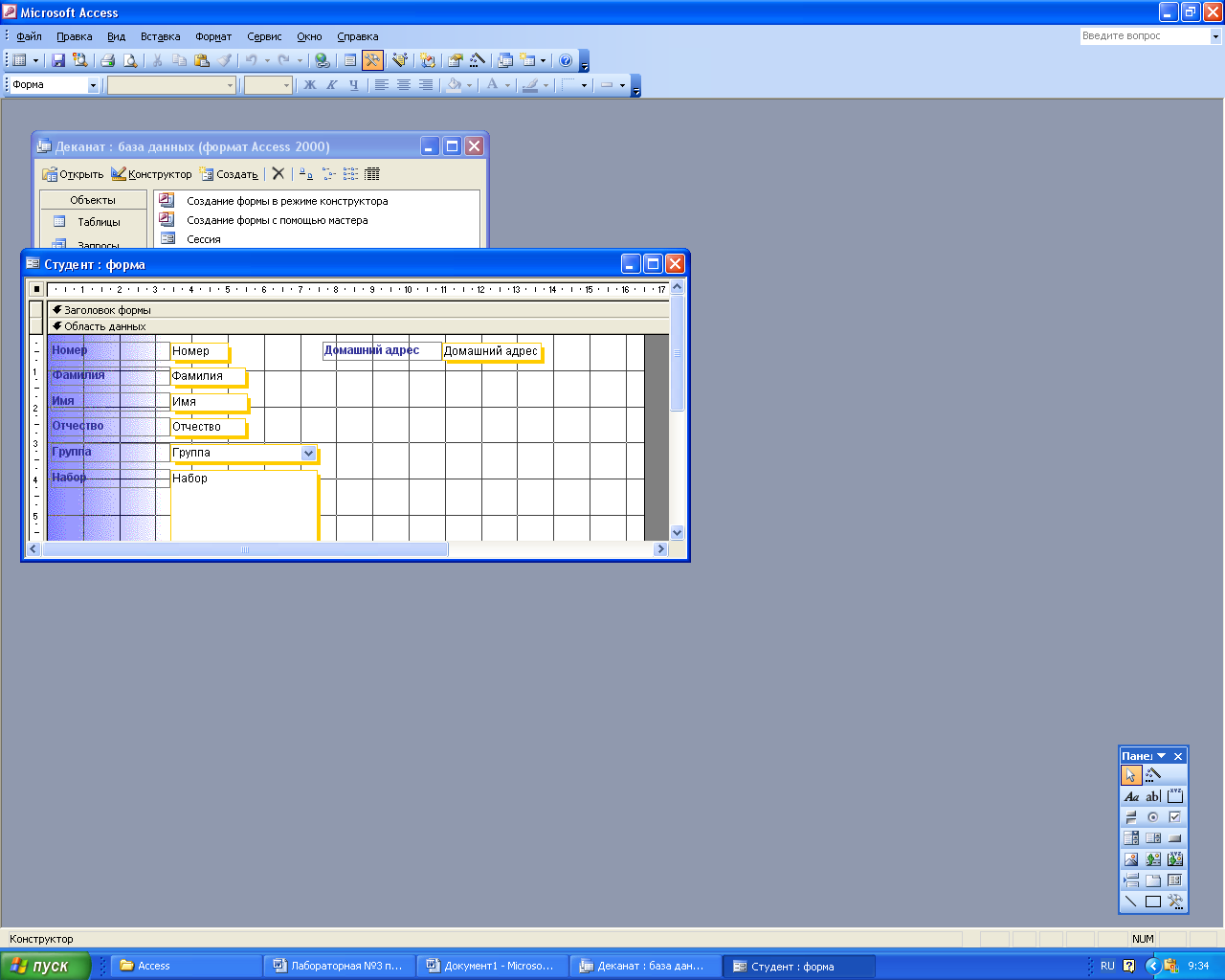
Task: Open the Special Effect dropdown arrow
Action: coord(622,85)
